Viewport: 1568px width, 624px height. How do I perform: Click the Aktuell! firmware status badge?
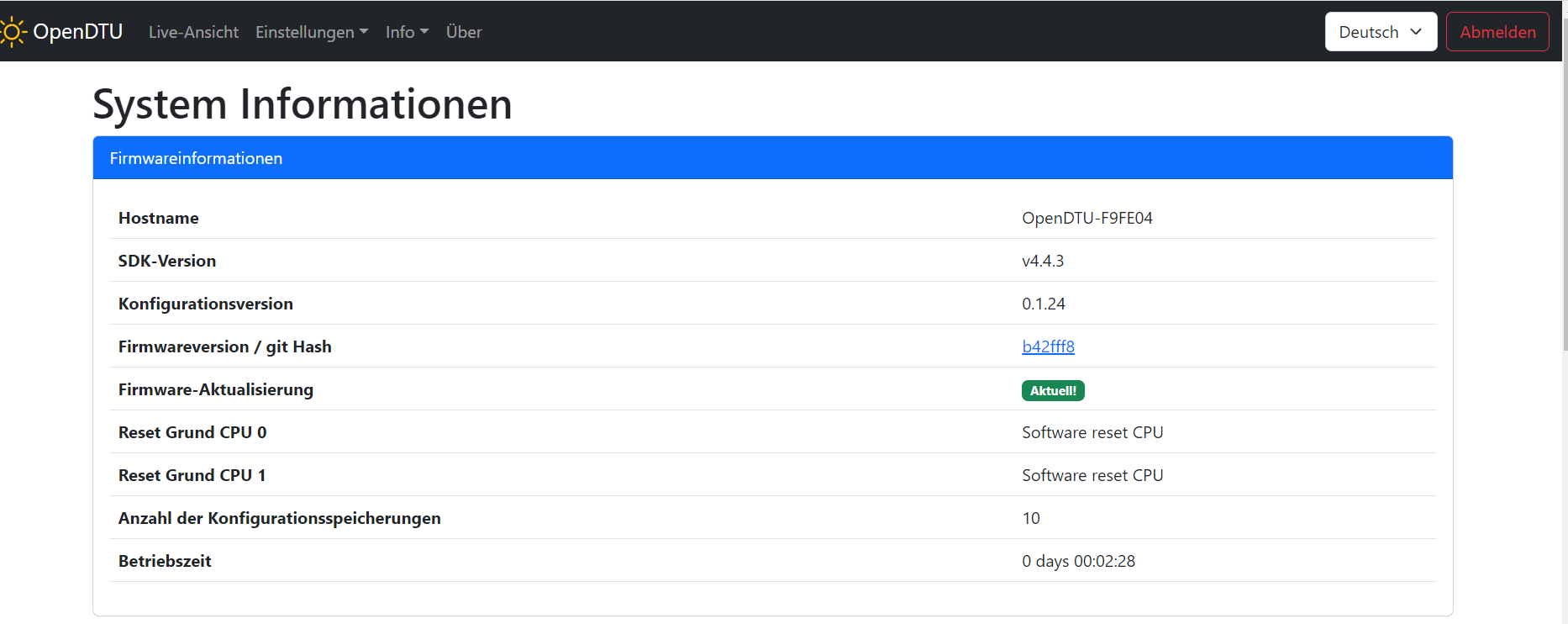click(x=1053, y=390)
